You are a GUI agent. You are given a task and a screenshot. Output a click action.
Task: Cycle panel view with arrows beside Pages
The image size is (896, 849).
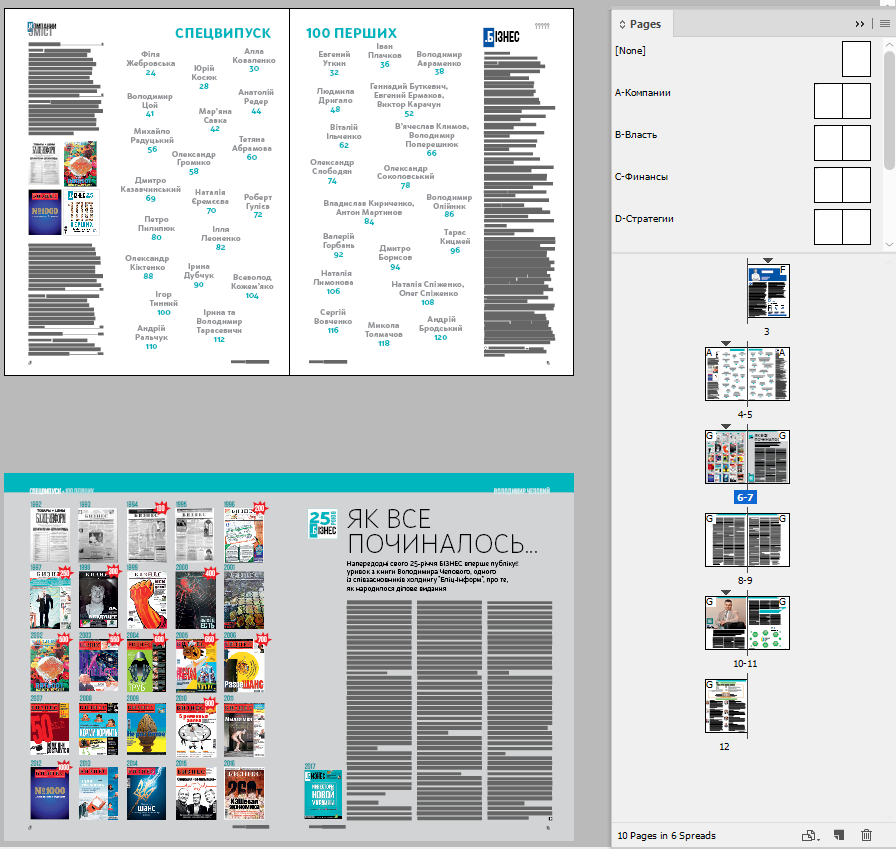coord(622,25)
